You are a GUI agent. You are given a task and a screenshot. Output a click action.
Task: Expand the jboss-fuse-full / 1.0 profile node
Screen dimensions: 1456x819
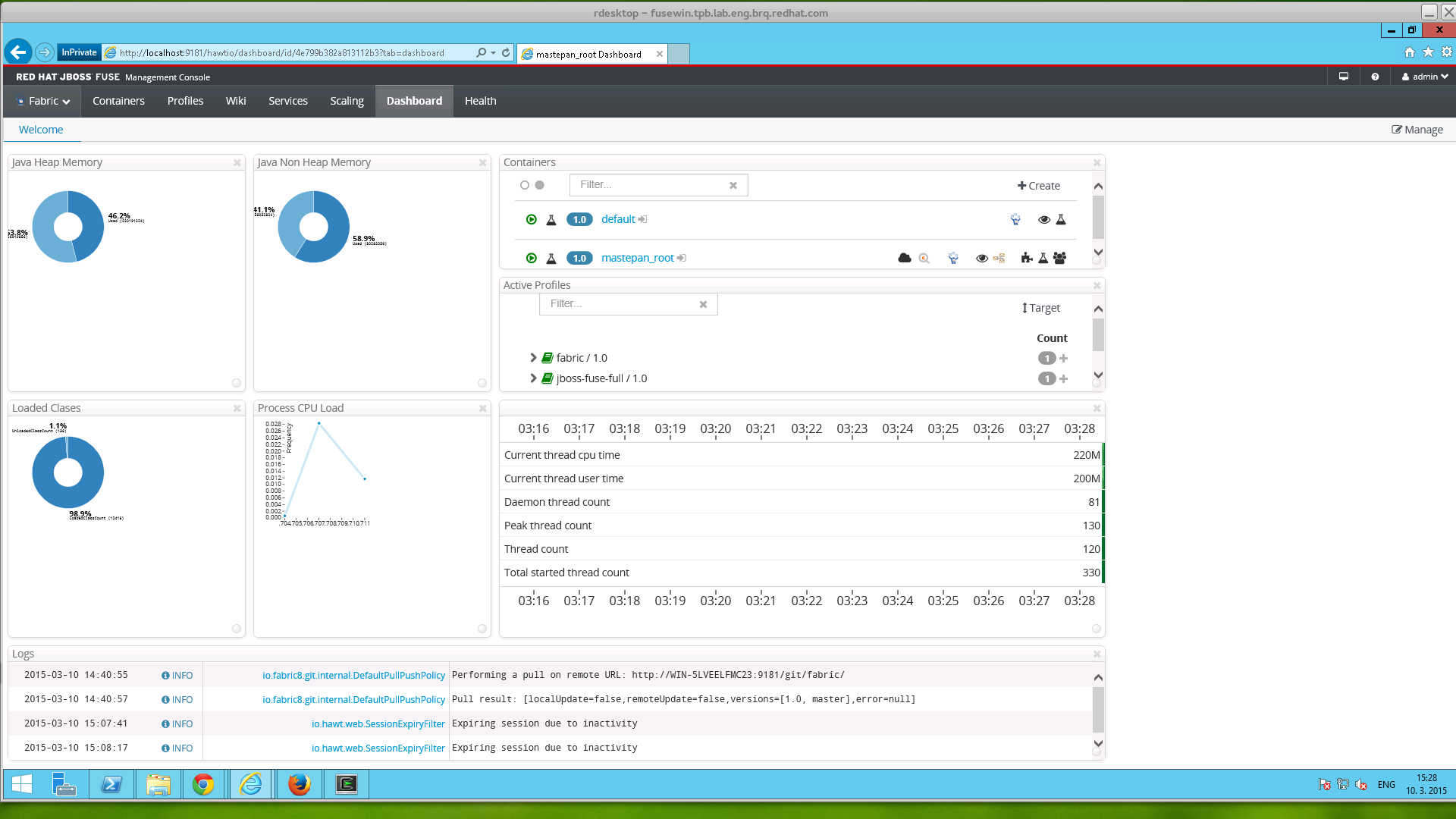tap(533, 378)
